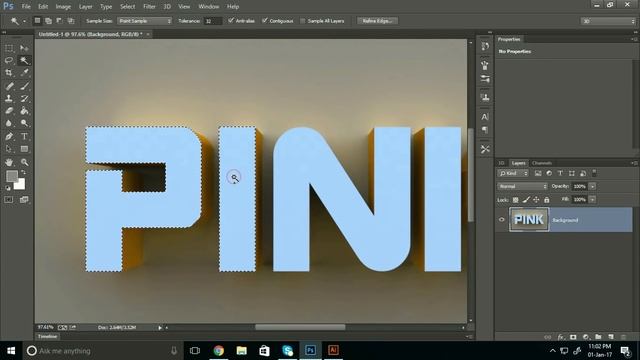
Task: Select the Paint Bucket tool
Action: 24,111
